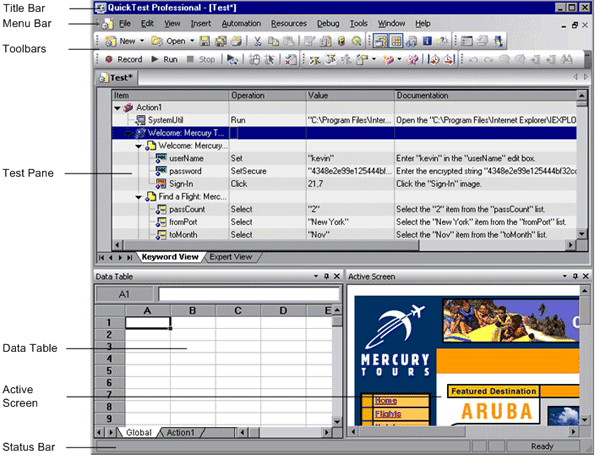Viewport: 600px width, 460px height.
Task: Click the End Transaction clock icon
Action: tap(449, 60)
